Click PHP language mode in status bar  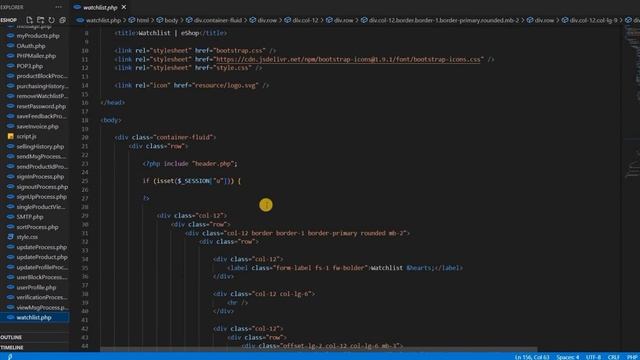point(633,357)
